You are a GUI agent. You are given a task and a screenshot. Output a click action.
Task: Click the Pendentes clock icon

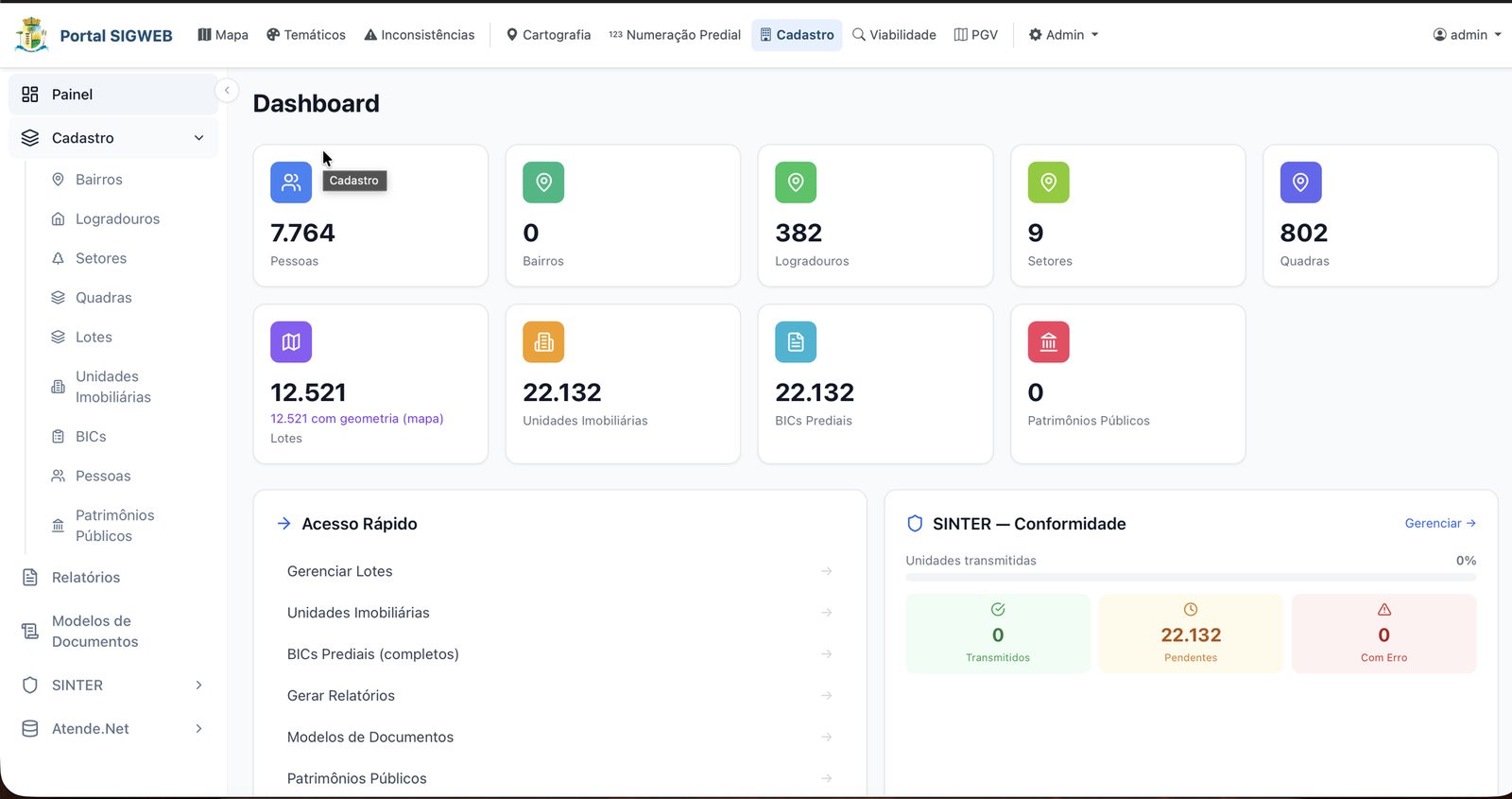[x=1191, y=609]
